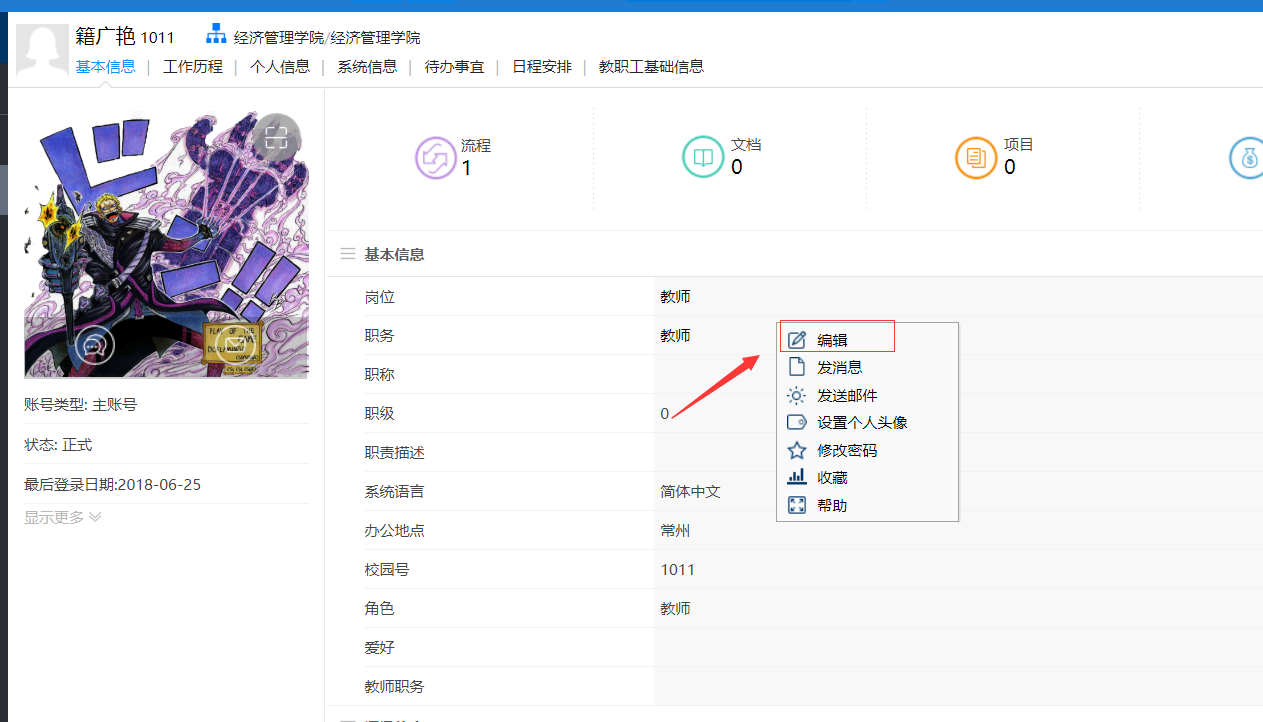Click 修改密码 in the context menu
Screen dimensions: 1263x722
pos(847,450)
